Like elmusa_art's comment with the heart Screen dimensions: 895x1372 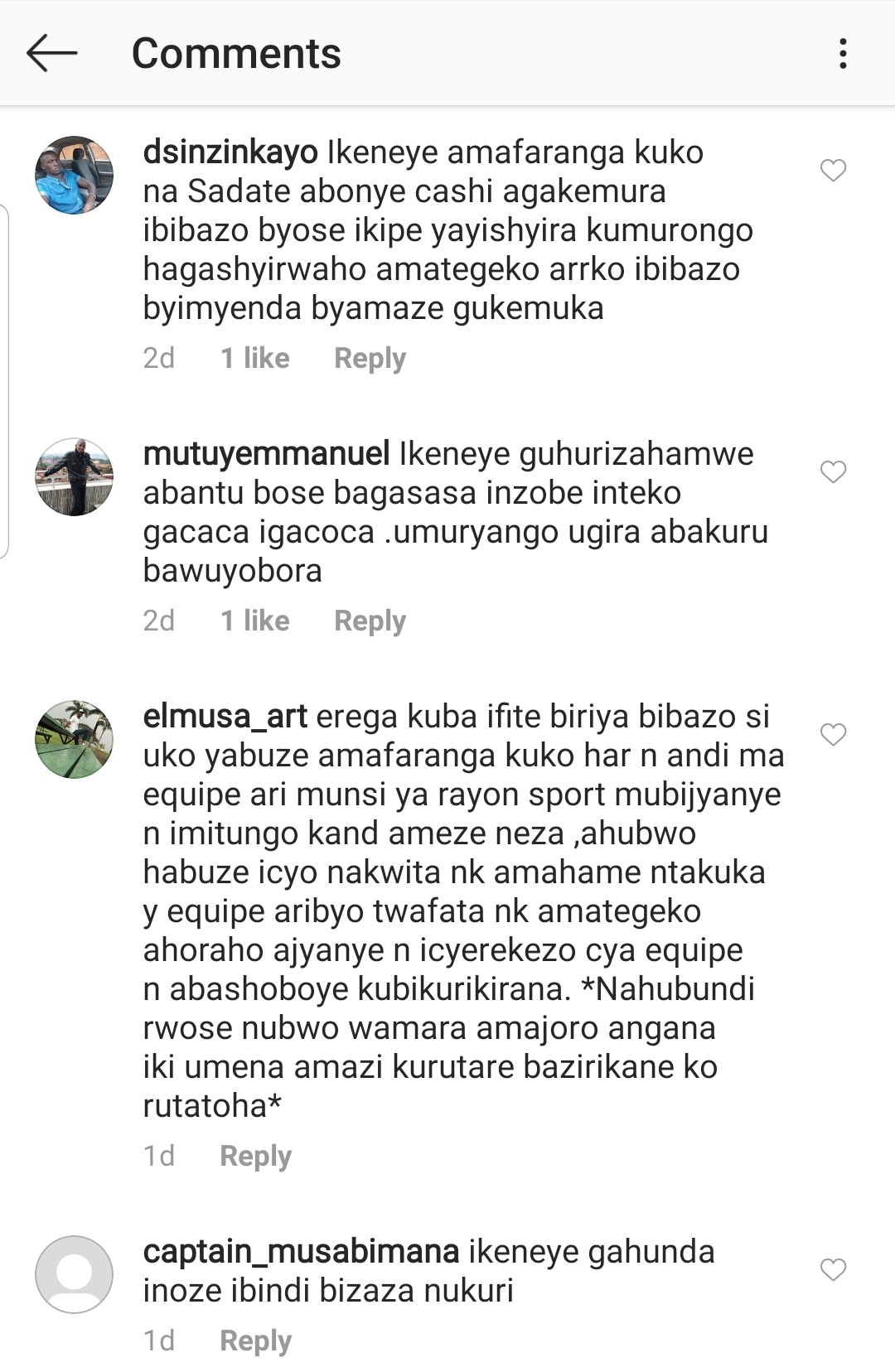click(x=833, y=735)
